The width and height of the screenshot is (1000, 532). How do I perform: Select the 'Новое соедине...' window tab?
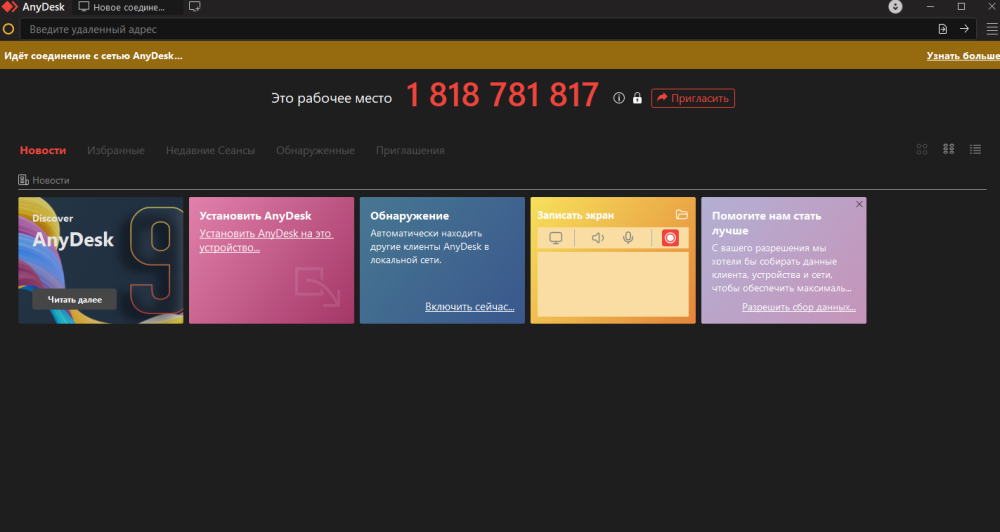pyautogui.click(x=128, y=8)
